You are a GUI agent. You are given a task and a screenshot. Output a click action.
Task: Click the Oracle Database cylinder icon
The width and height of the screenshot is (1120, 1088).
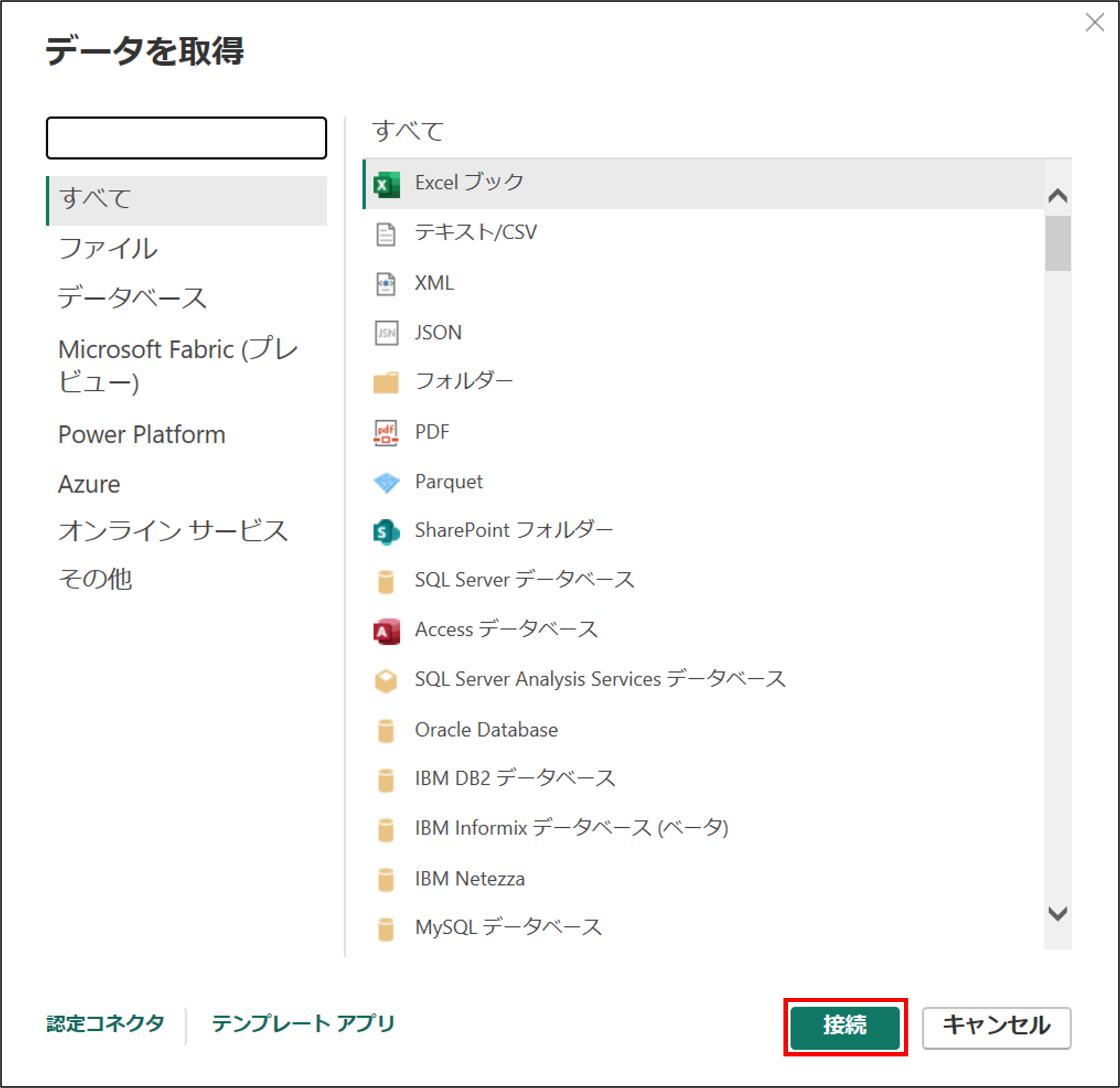coord(386,731)
